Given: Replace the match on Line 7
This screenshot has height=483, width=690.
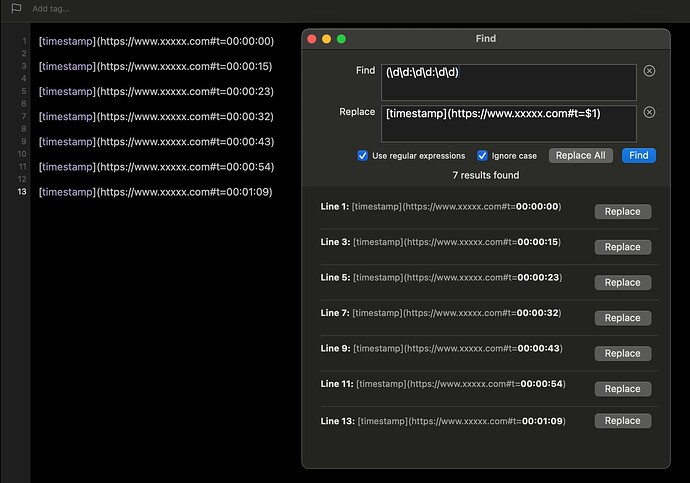Looking at the screenshot, I should (x=623, y=318).
